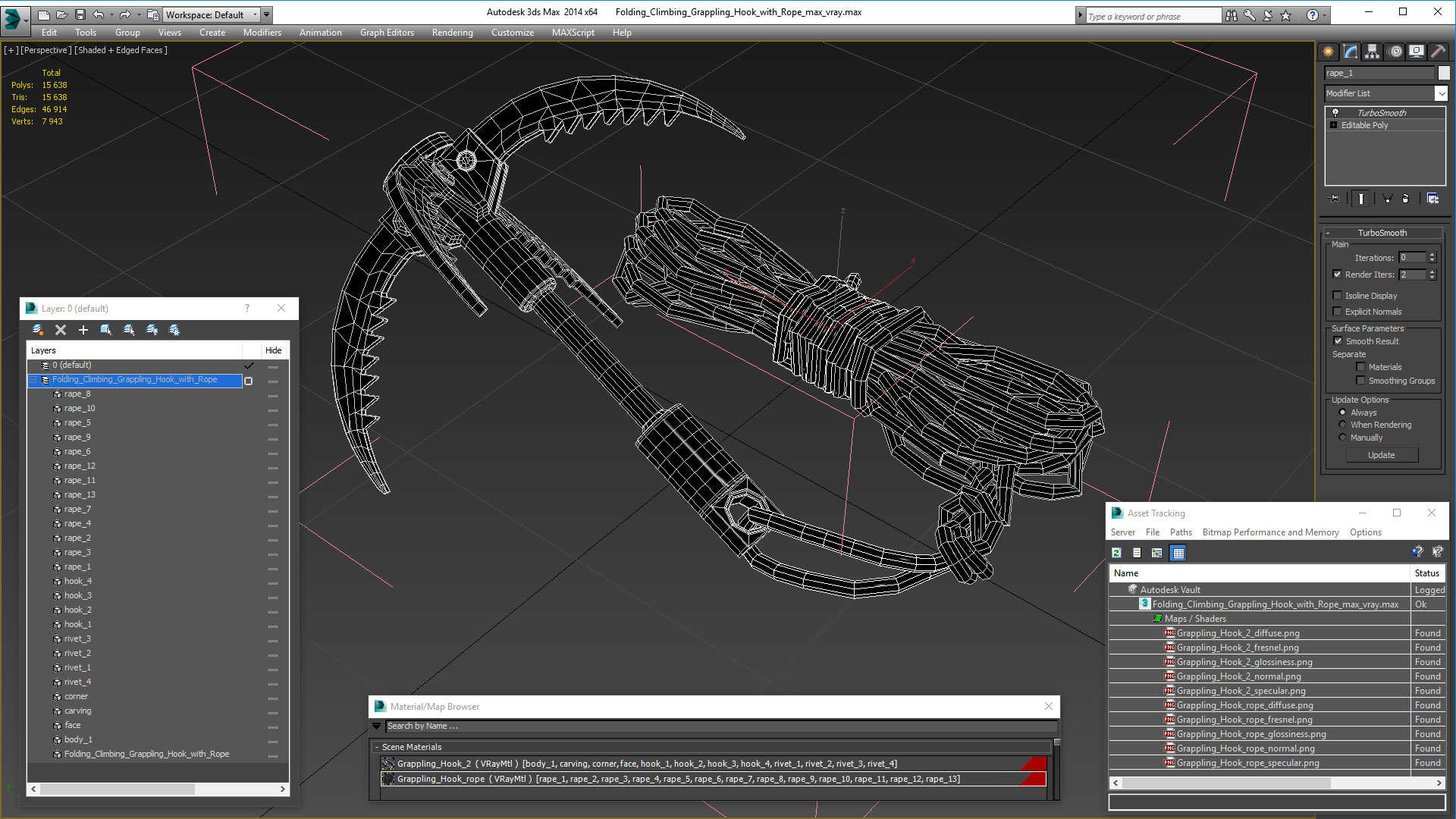The height and width of the screenshot is (819, 1456).
Task: Click the Redo arrow icon
Action: [x=124, y=14]
